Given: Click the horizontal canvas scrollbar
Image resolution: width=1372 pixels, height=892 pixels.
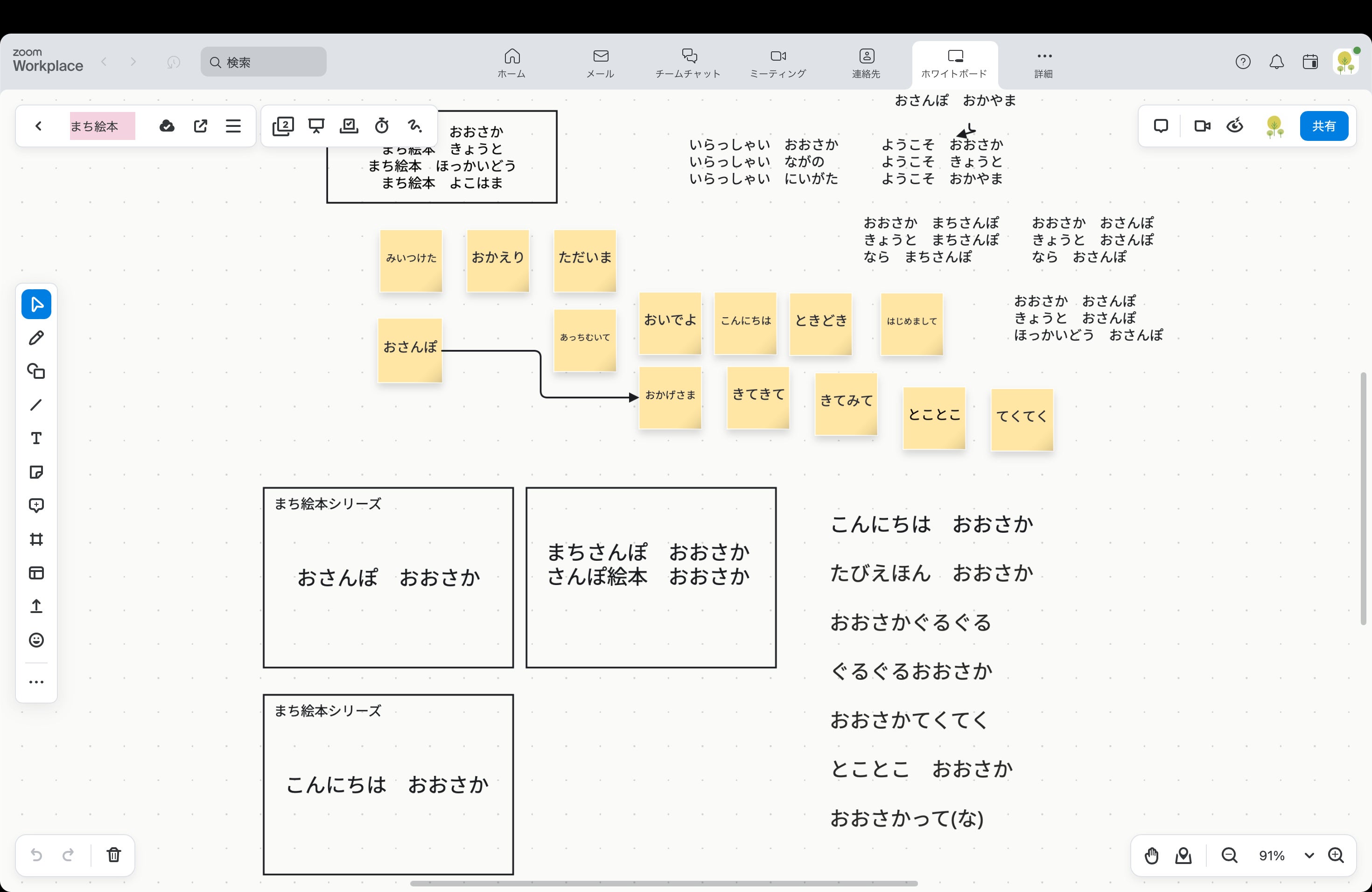Looking at the screenshot, I should 664,883.
